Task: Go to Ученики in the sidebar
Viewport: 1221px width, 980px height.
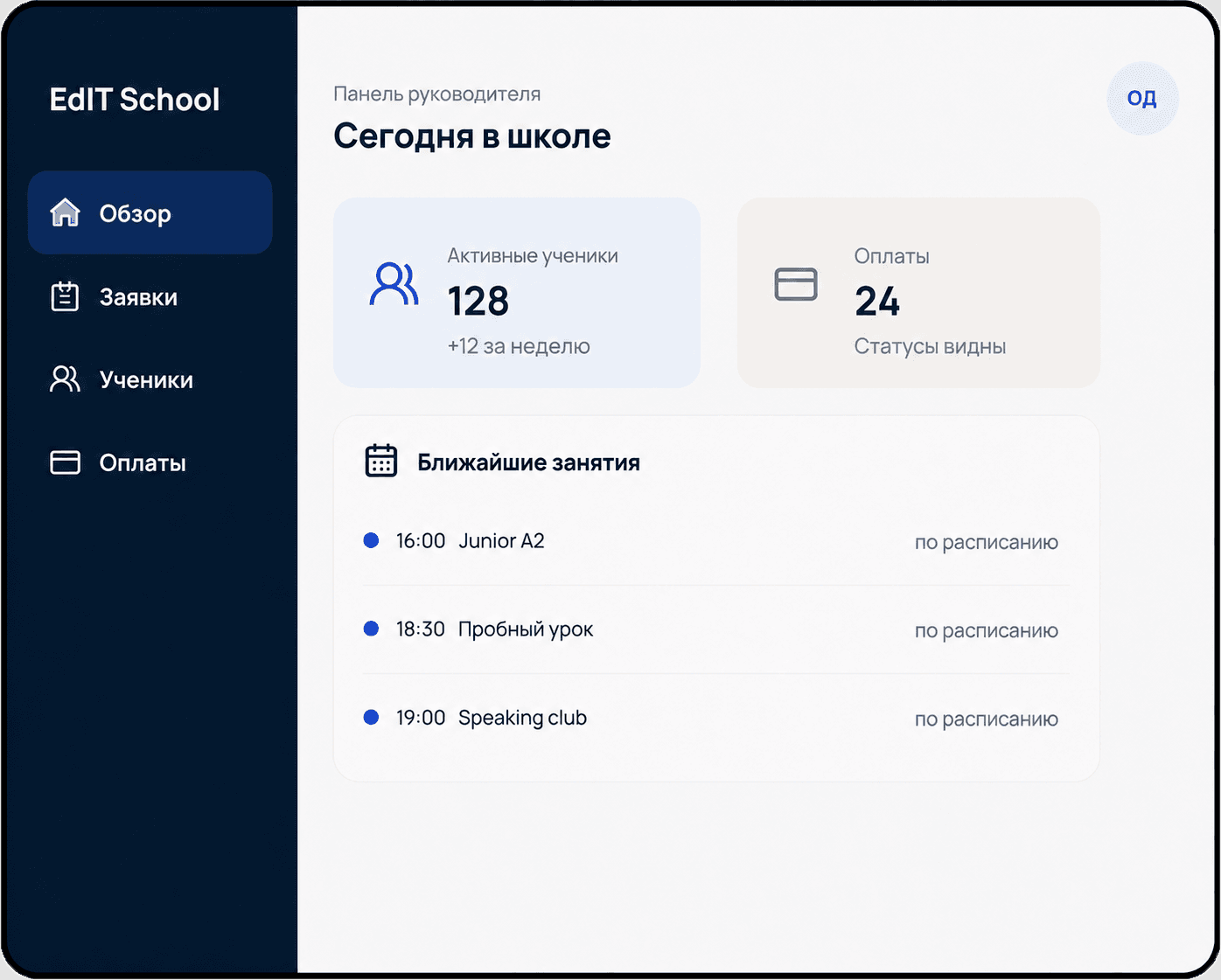Action: click(150, 379)
